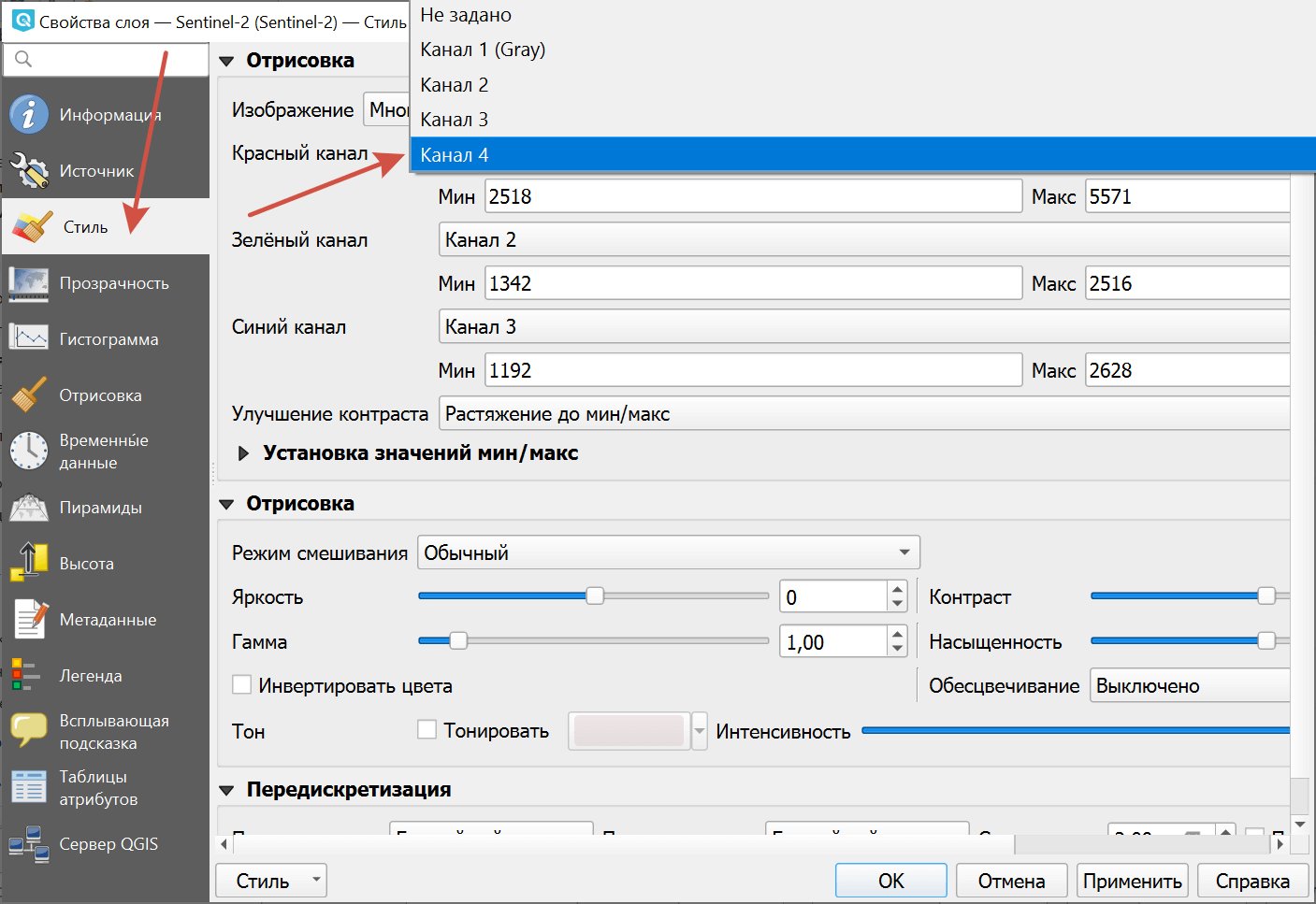The width and height of the screenshot is (1316, 904).
Task: Click the search field above the sidebar
Action: pyautogui.click(x=106, y=59)
